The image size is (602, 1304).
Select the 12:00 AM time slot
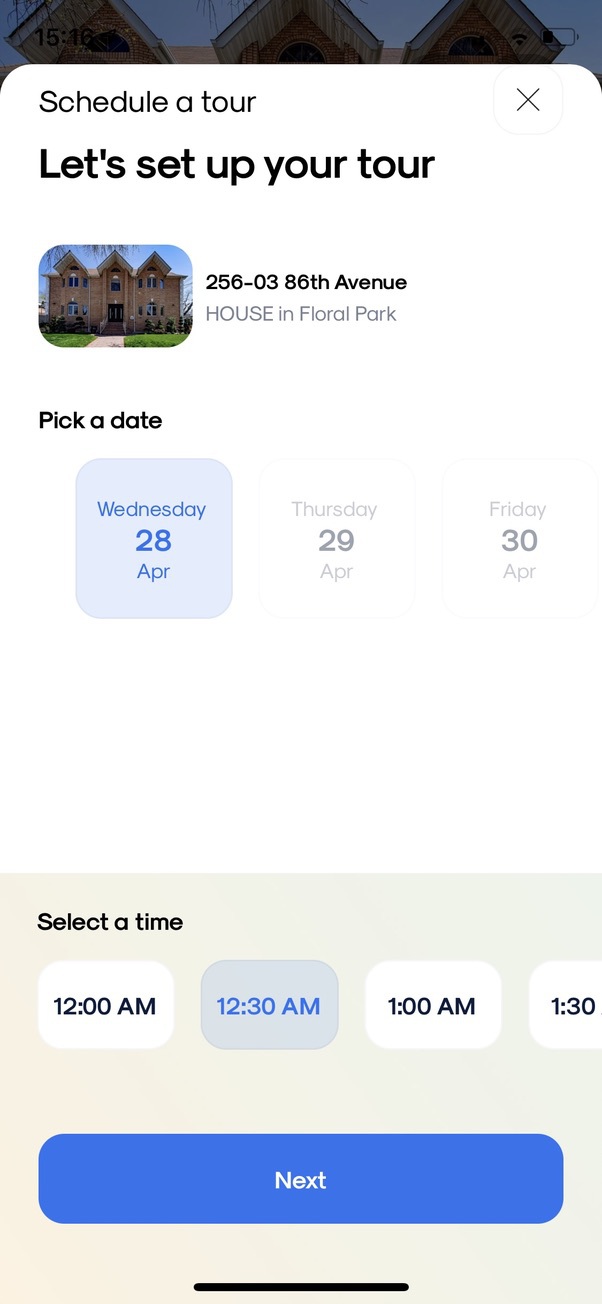105,1005
